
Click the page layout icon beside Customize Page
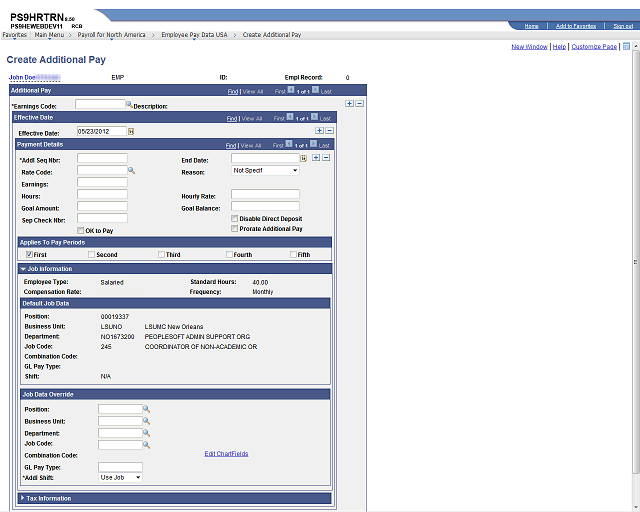pos(626,46)
